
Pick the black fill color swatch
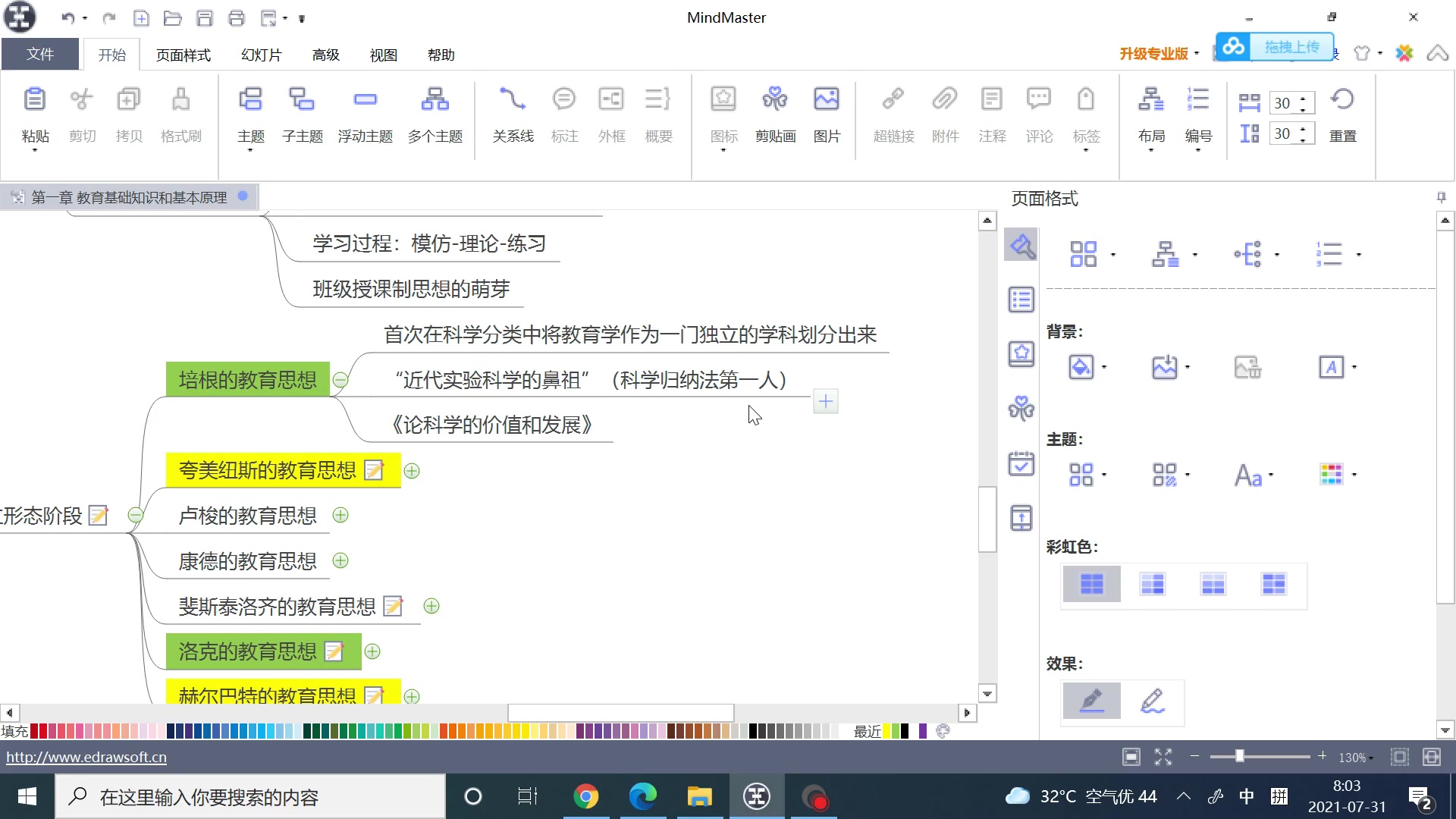(x=753, y=731)
